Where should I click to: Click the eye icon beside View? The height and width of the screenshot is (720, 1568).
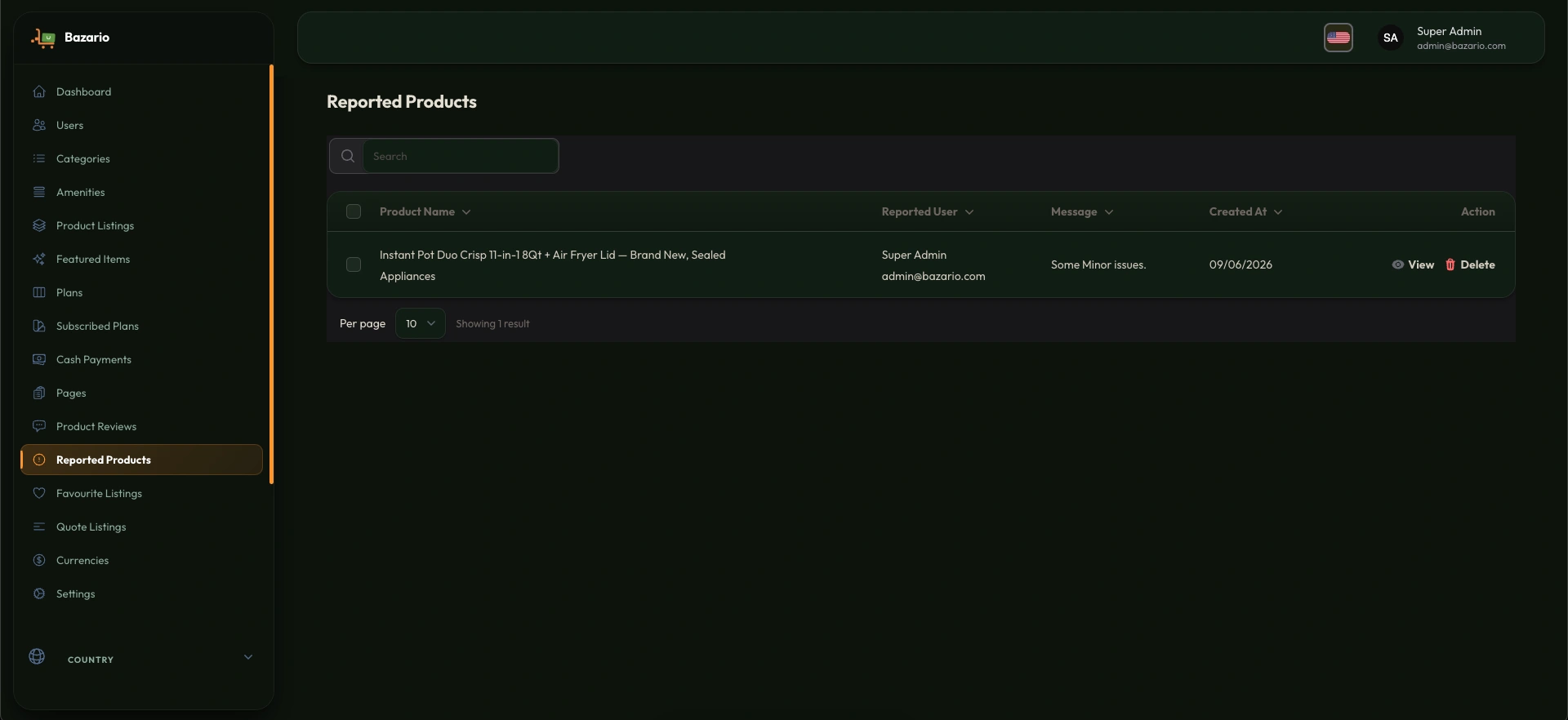tap(1398, 264)
